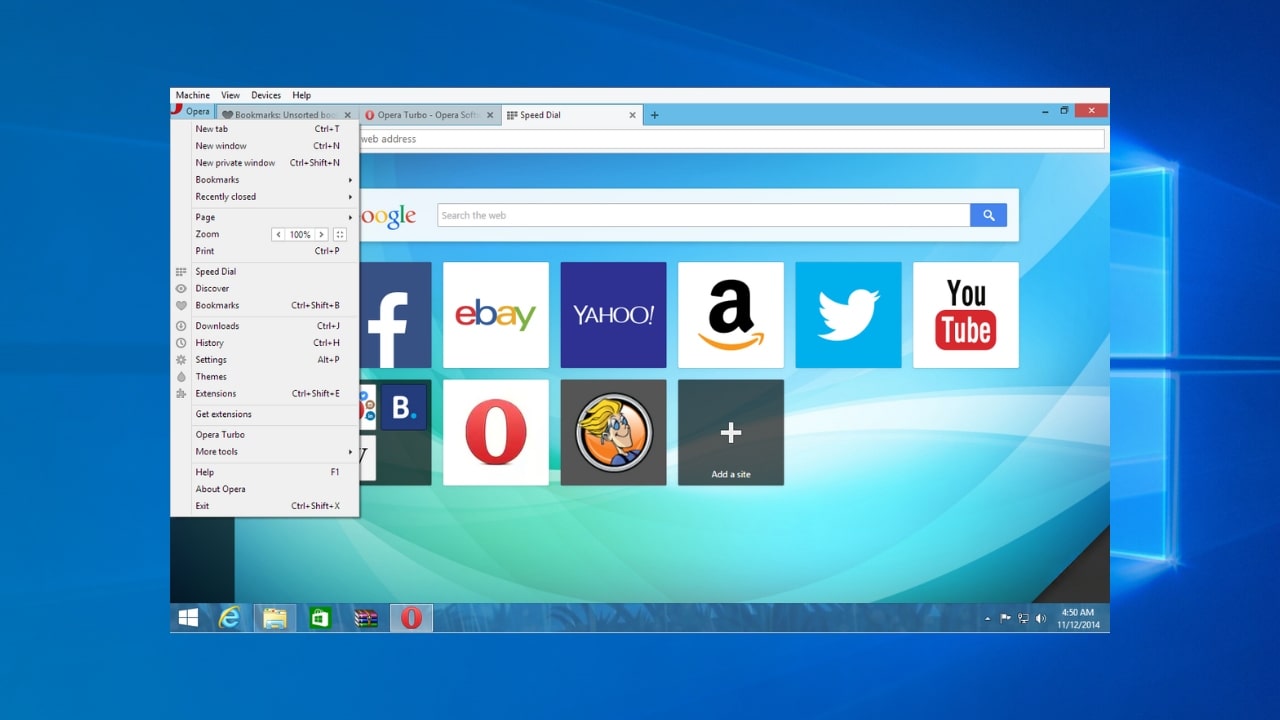Screen dimensions: 1280x720
Task: Click the Extensions puzzle icon in menu
Action: pyautogui.click(x=181, y=394)
